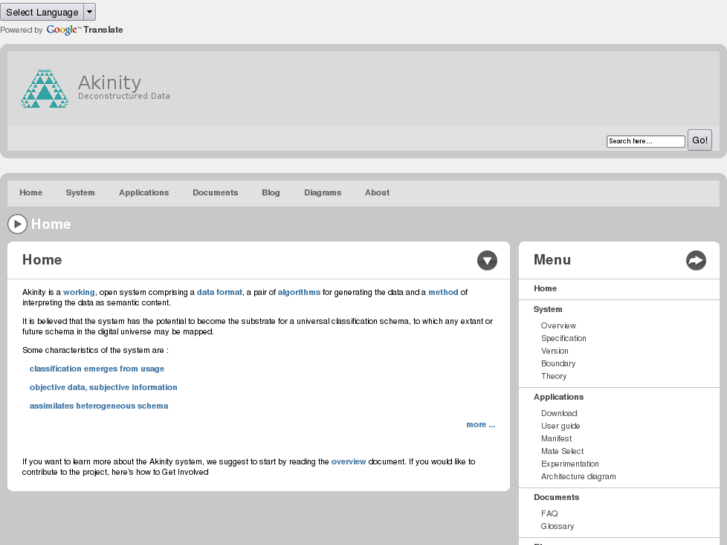This screenshot has height=545, width=727.
Task: Open System in the top navigation bar
Action: [x=80, y=192]
